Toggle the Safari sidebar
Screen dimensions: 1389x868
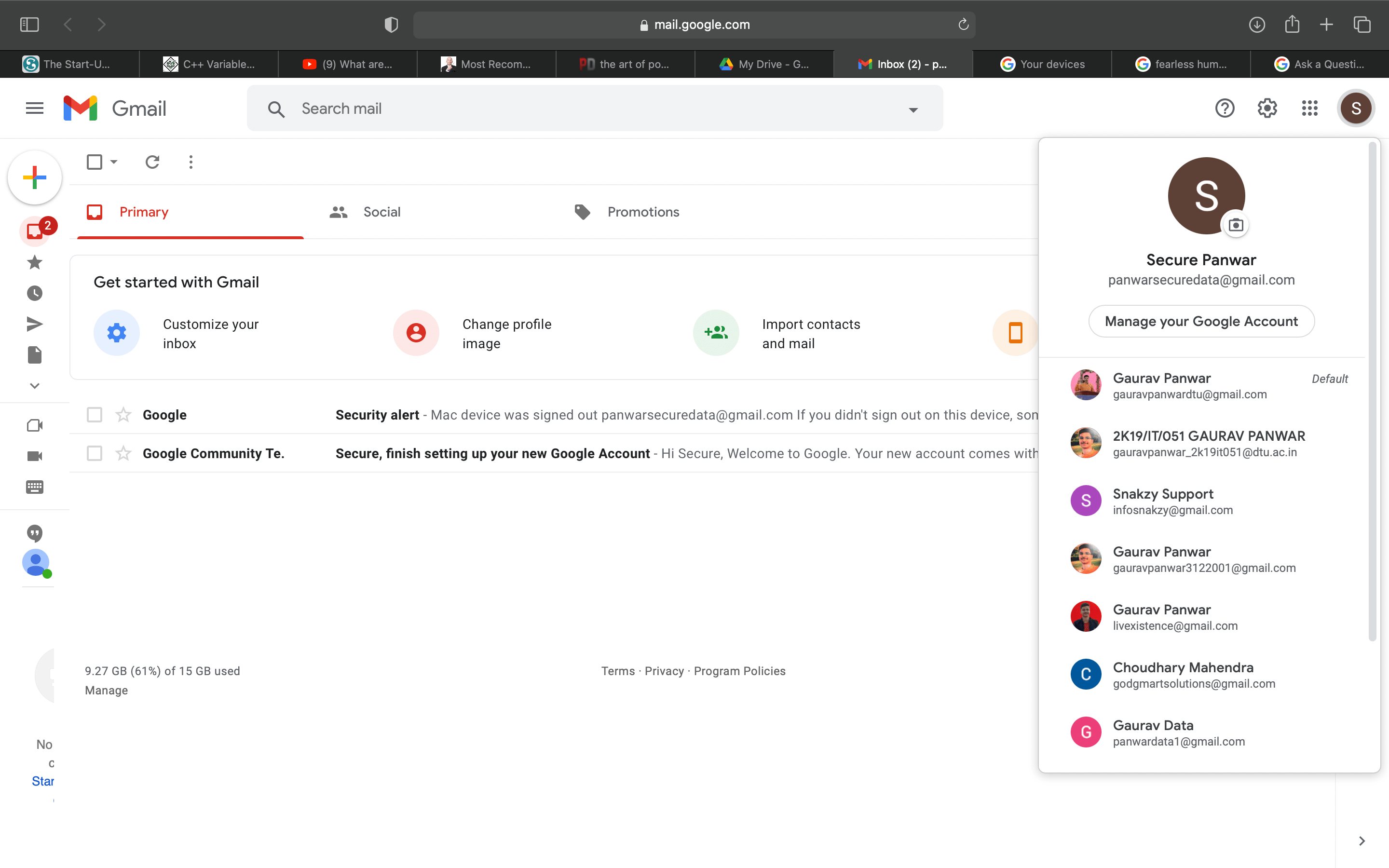pos(29,25)
